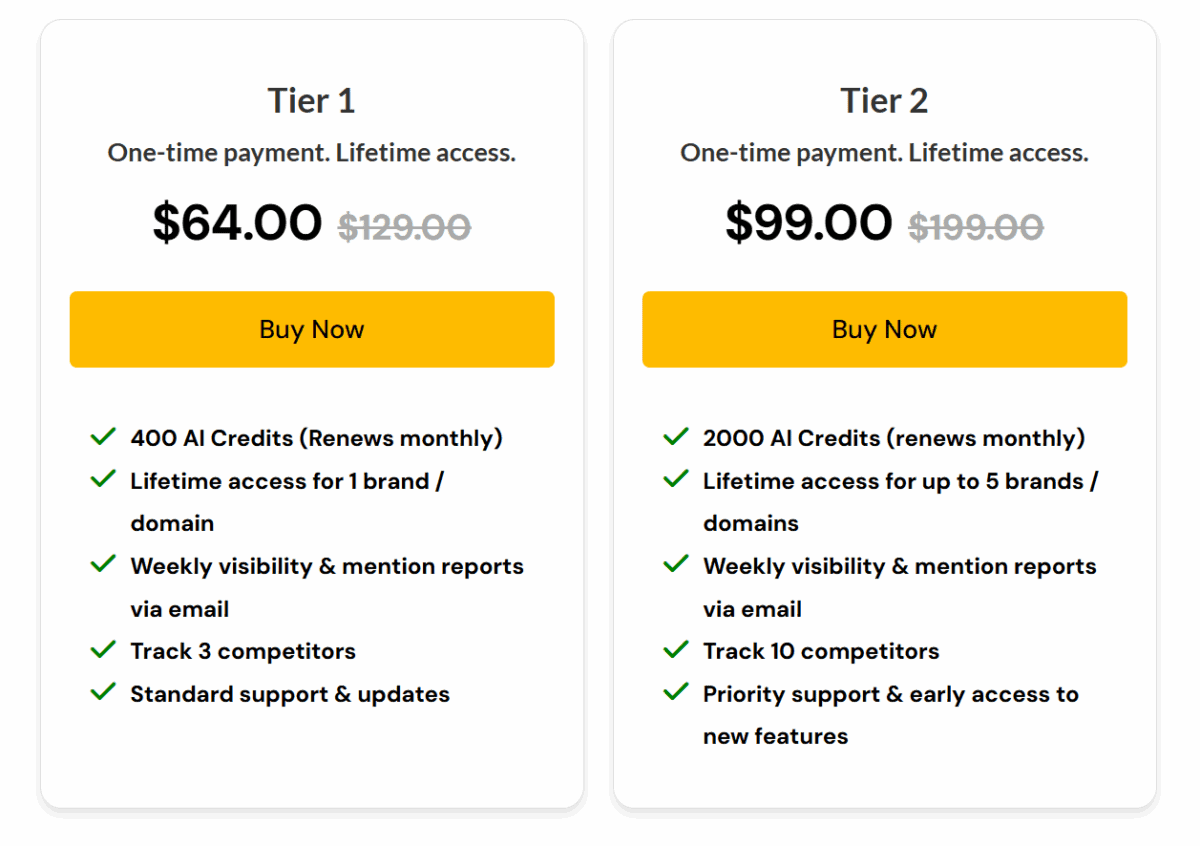Screen dimensions: 1200x846
Task: Click checkmark next to up to 5 brands access
Action: click(x=676, y=480)
